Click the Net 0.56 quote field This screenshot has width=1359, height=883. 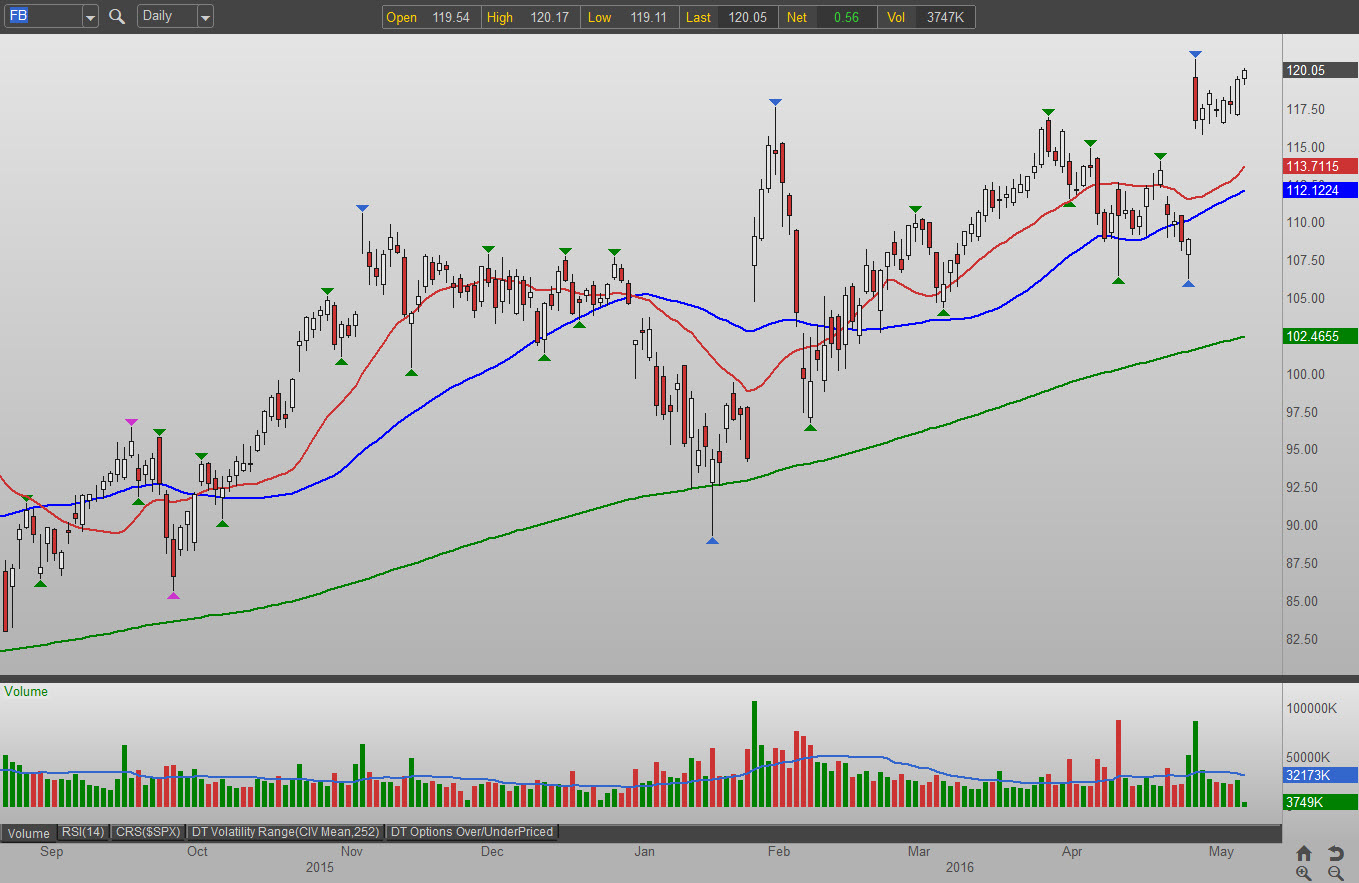pyautogui.click(x=827, y=17)
